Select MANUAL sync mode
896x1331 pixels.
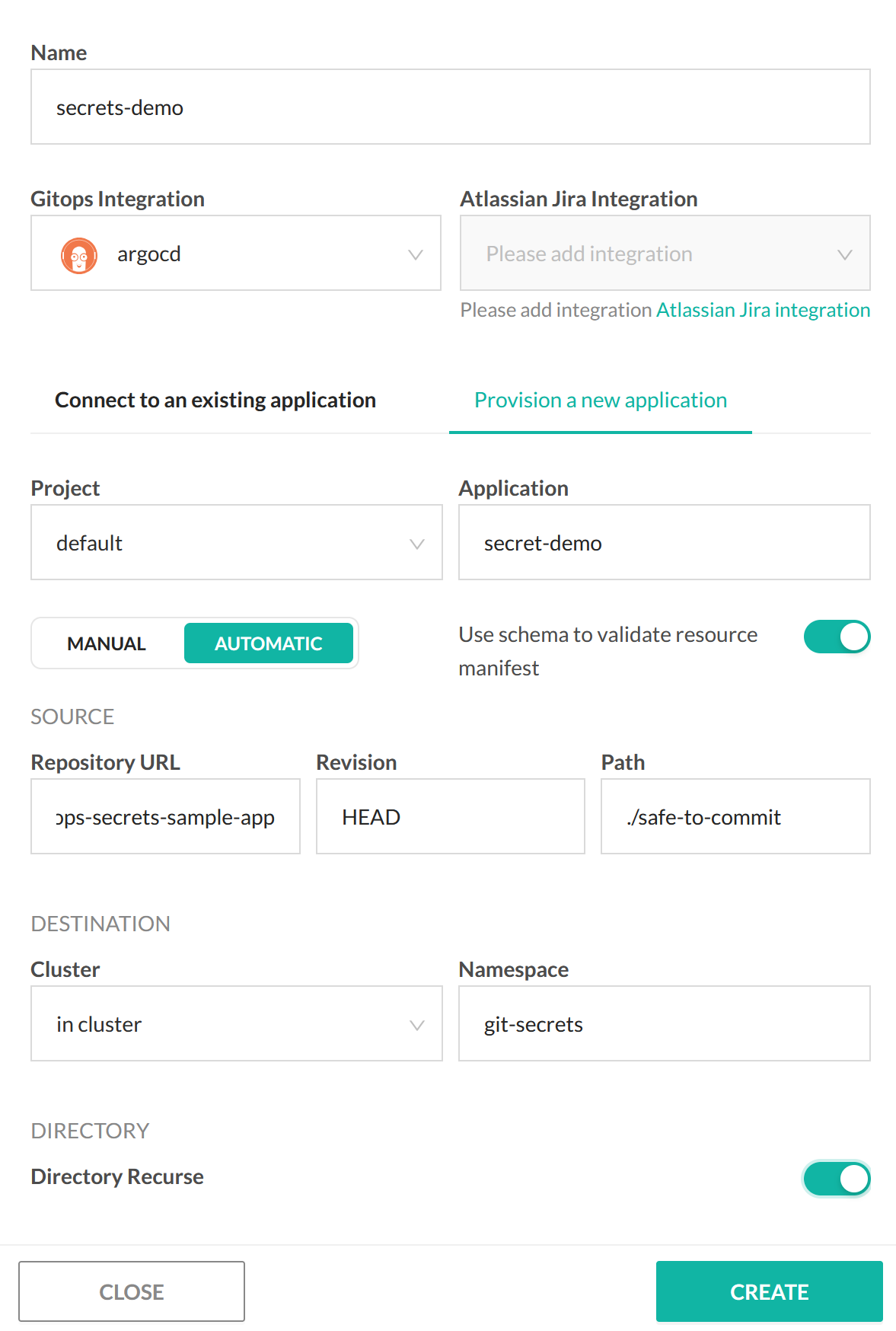coord(107,643)
